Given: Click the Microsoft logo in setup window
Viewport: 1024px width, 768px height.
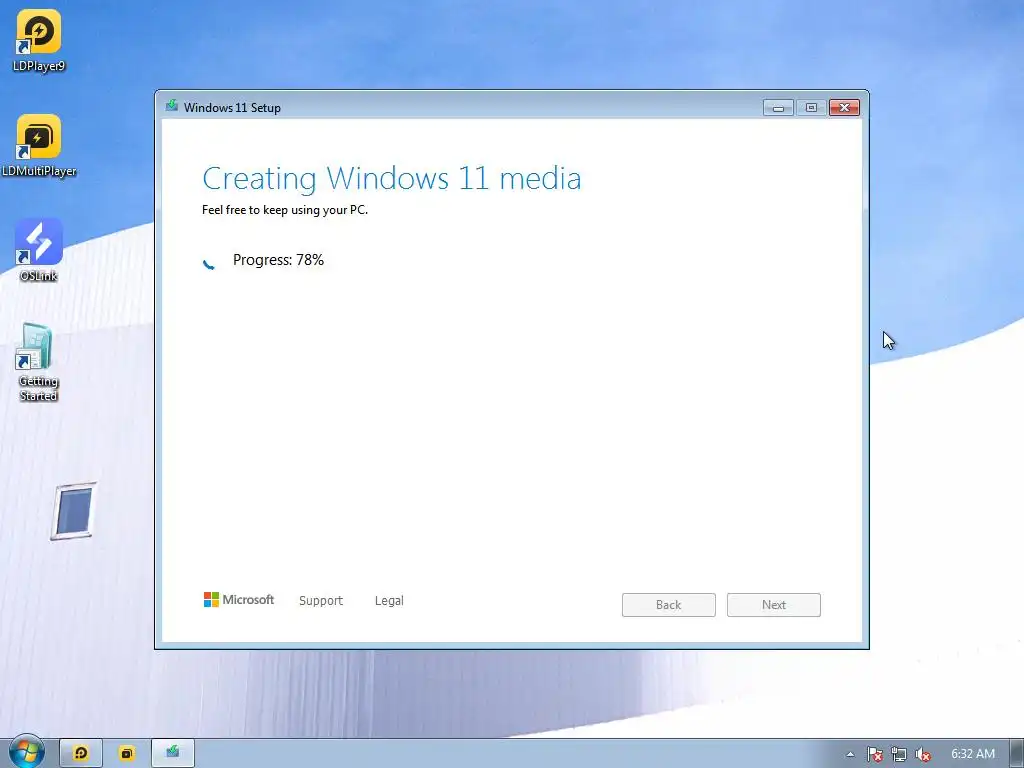Looking at the screenshot, I should click(x=239, y=600).
